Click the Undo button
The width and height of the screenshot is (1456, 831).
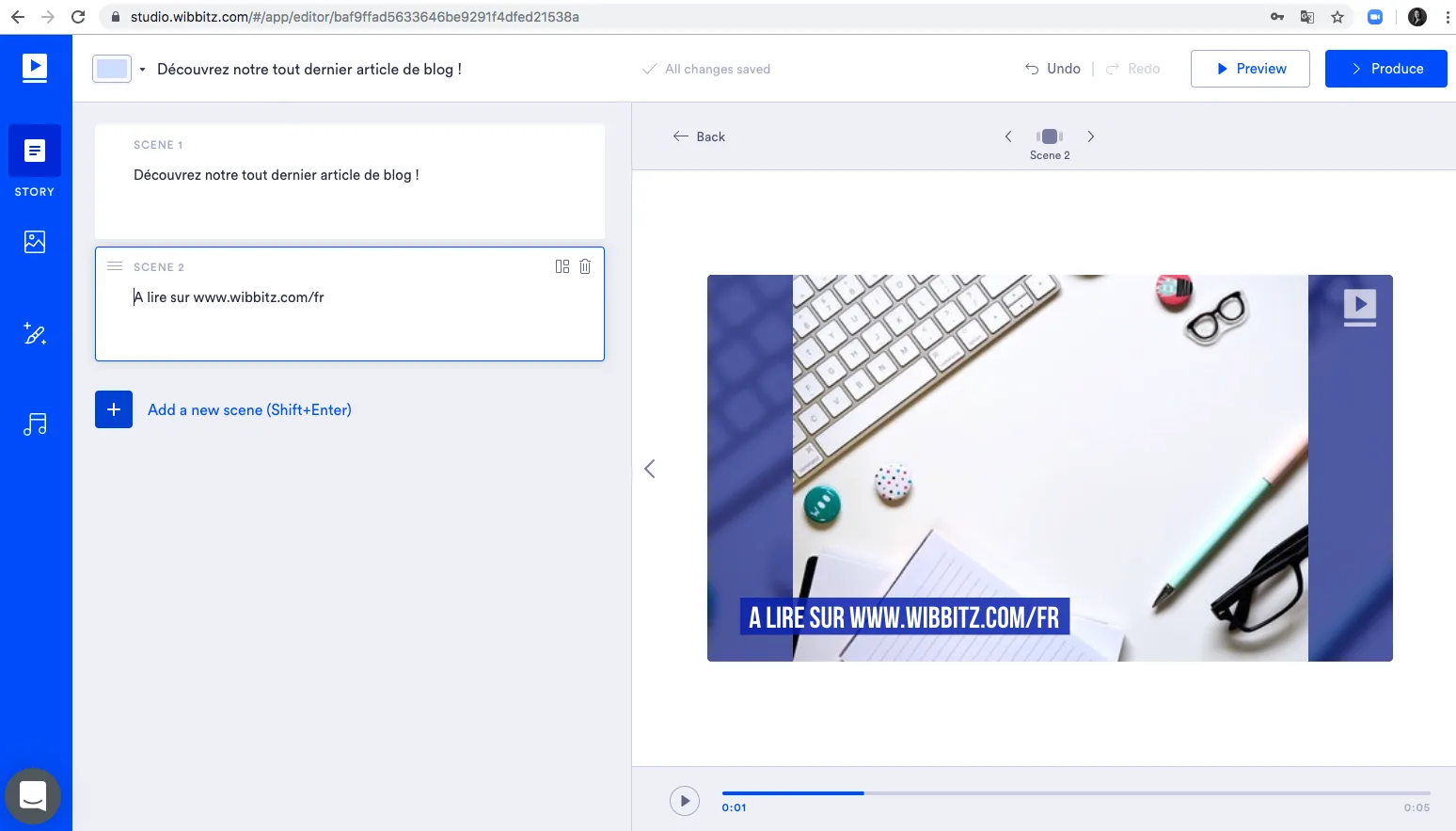pyautogui.click(x=1052, y=69)
